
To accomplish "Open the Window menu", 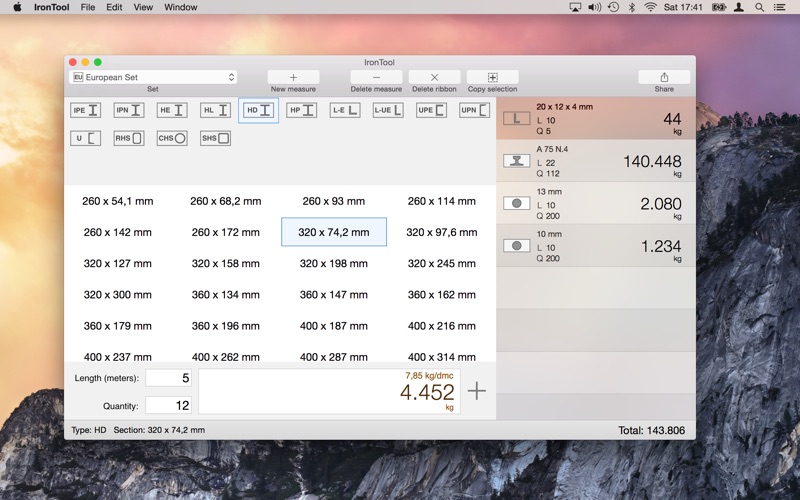I will pyautogui.click(x=180, y=7).
